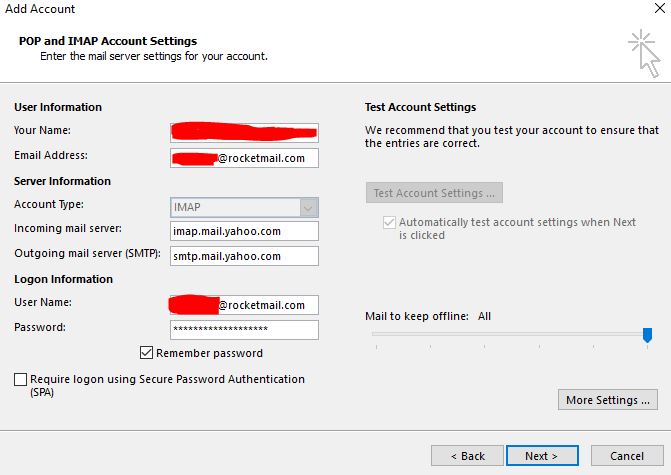
Task: Click the 'POP and IMAP Account Settings' heading
Action: coord(108,41)
